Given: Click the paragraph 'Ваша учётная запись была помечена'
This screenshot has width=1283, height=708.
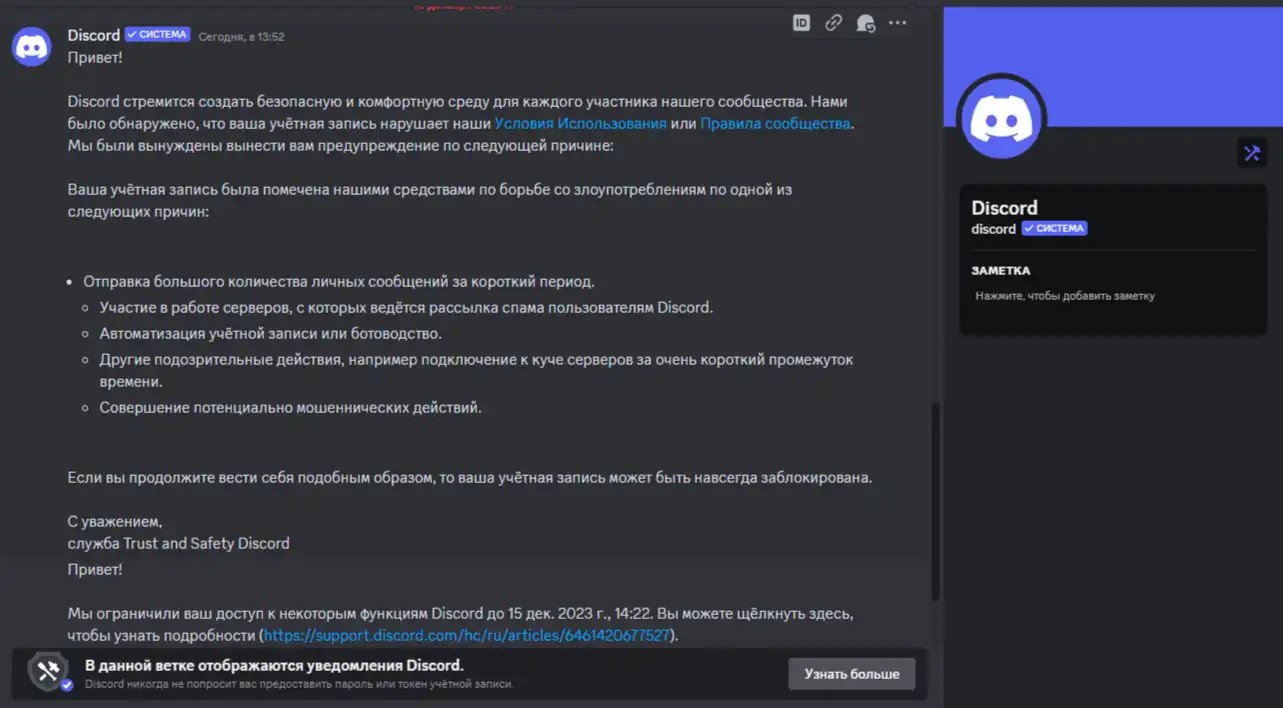Looking at the screenshot, I should (430, 200).
